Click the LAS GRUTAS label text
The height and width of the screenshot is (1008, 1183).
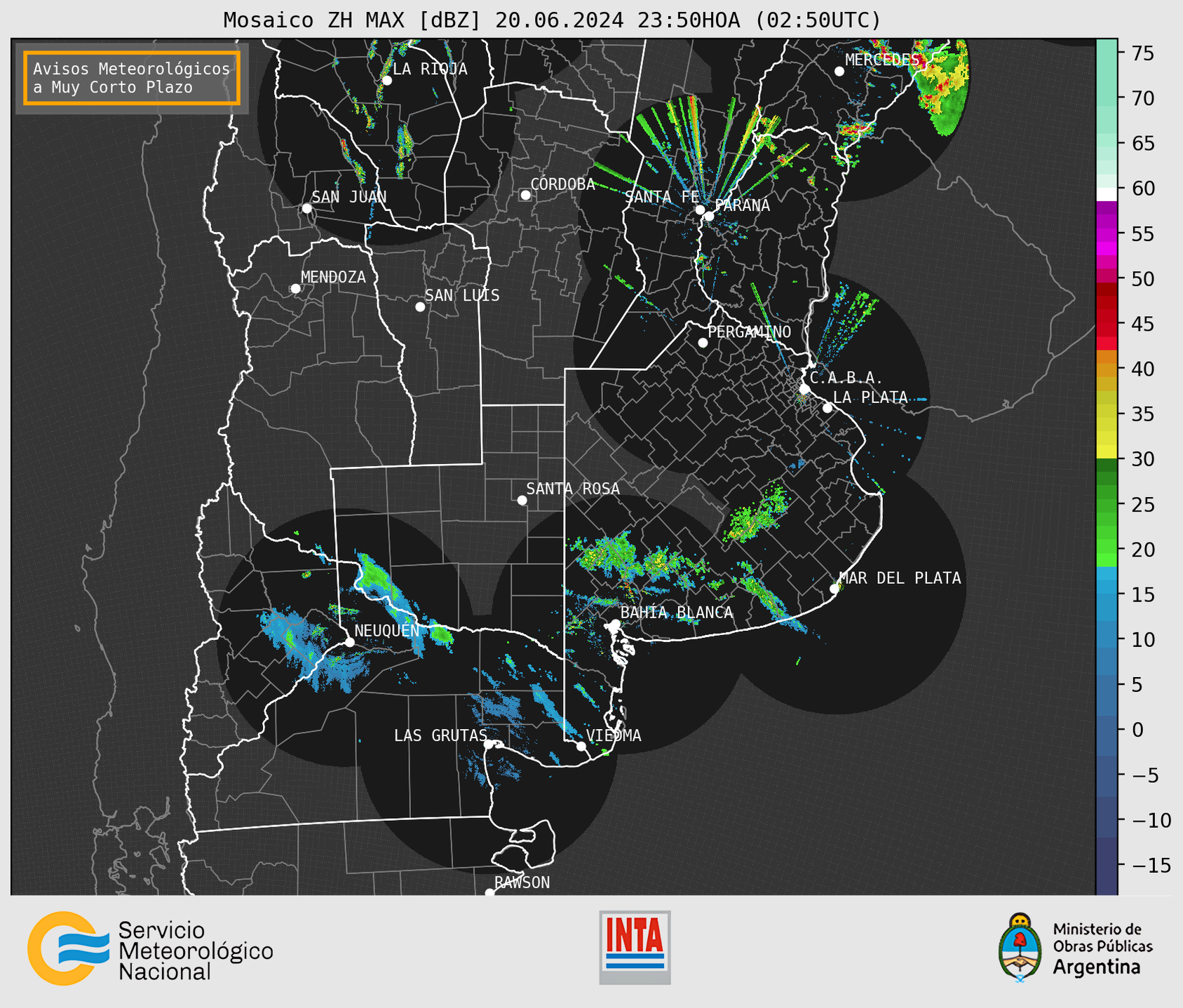[440, 735]
